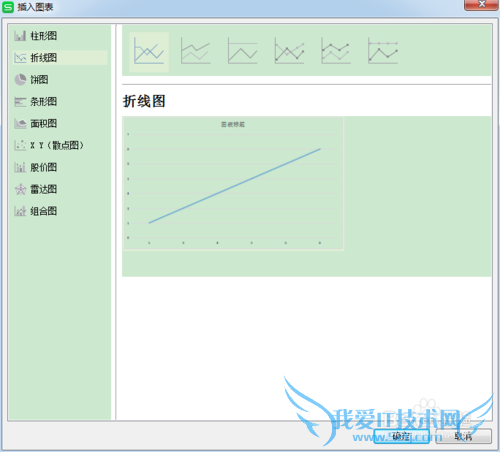The width and height of the screenshot is (500, 452).
Task: Click the line chart preview thumbnail
Action: click(234, 183)
